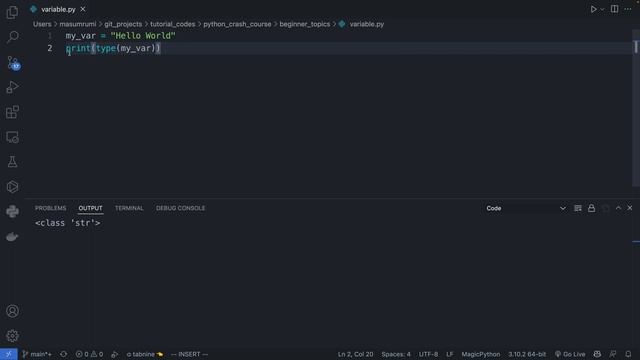Click the feedback icon in status bar
This screenshot has width=640, height=360.
(613, 354)
